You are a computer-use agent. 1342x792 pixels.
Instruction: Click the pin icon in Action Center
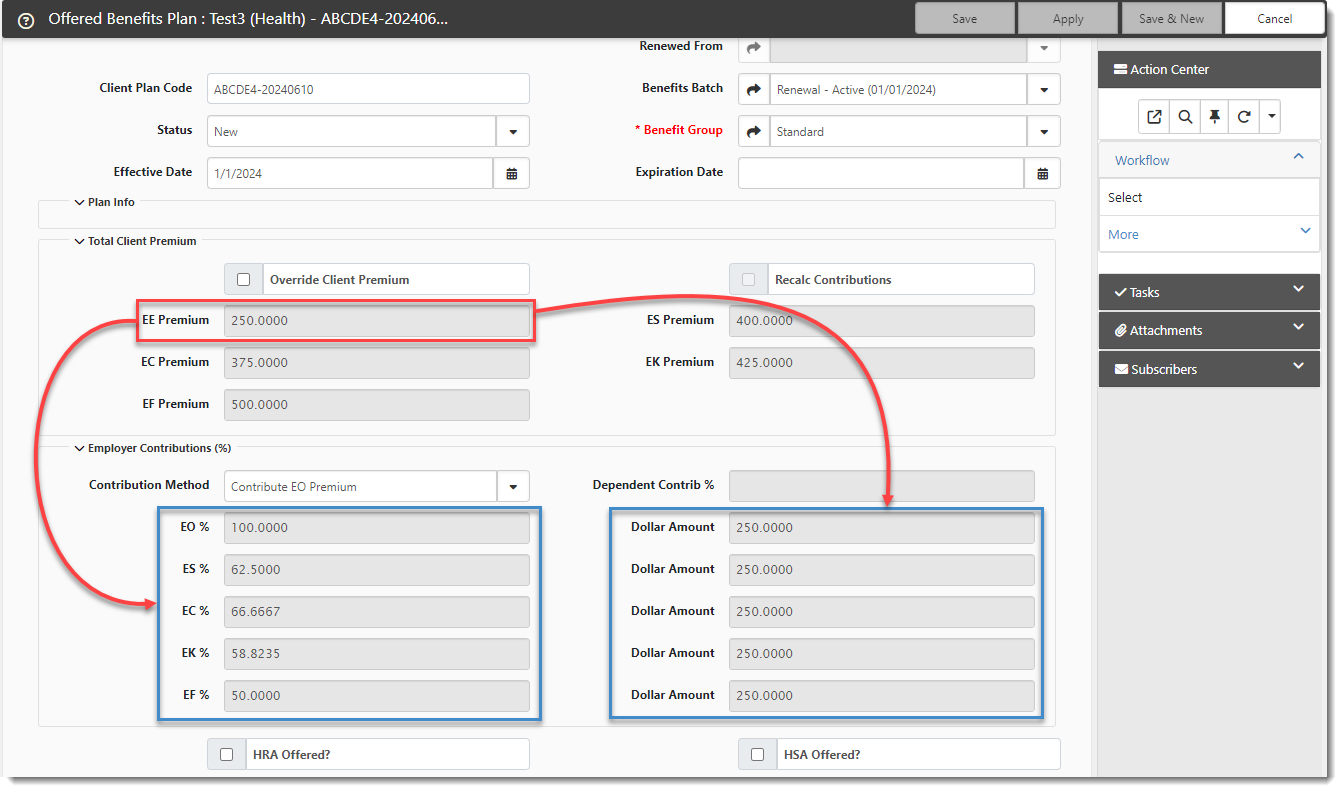tap(1214, 117)
